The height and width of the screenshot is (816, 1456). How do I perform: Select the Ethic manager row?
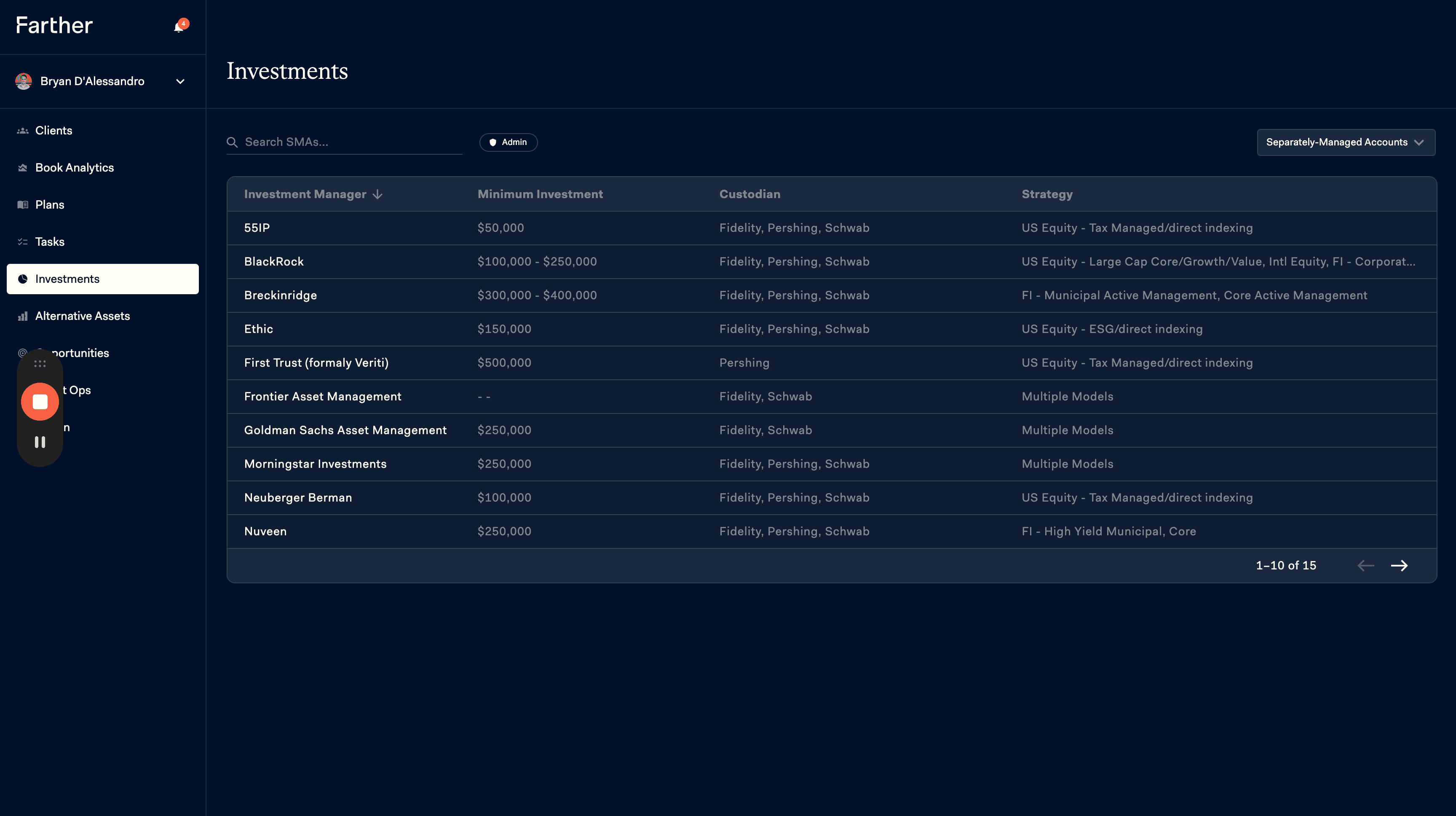click(832, 329)
